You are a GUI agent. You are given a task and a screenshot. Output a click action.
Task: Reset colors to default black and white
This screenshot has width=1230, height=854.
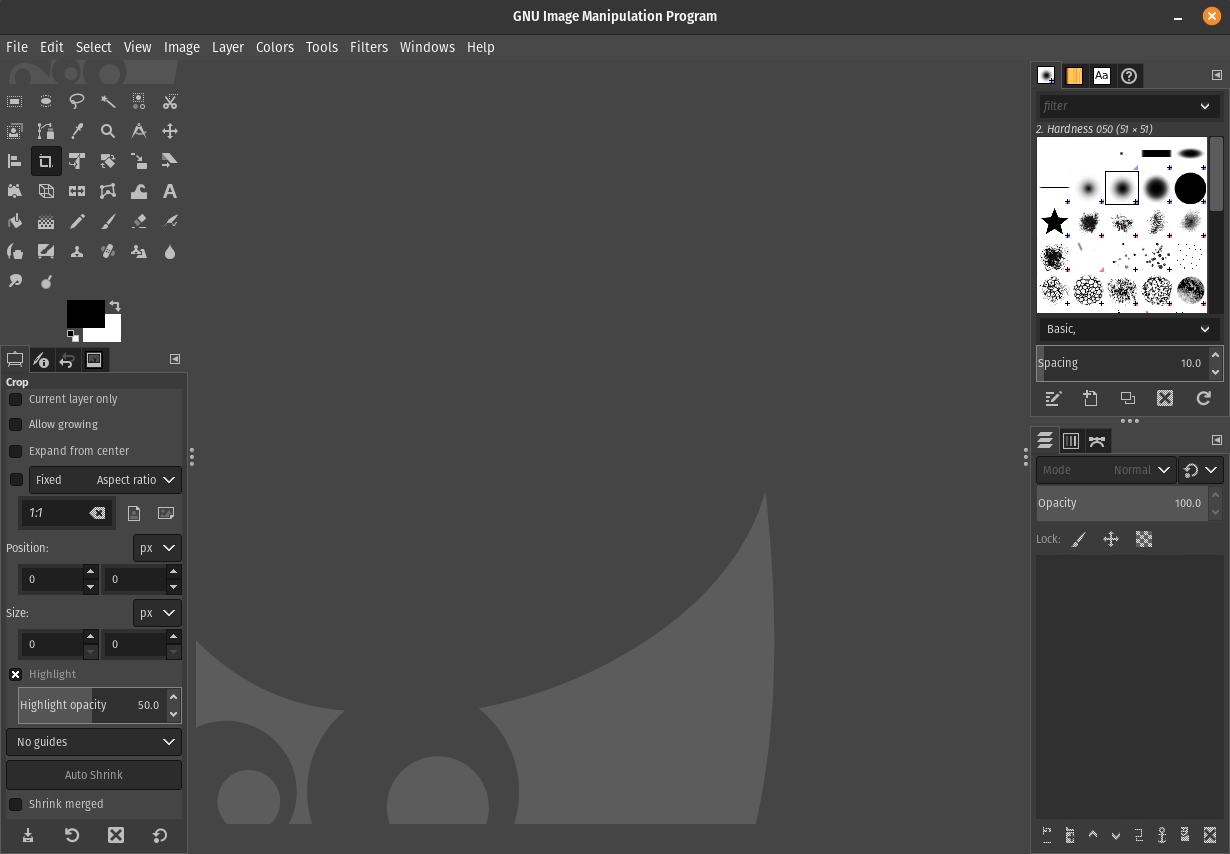(73, 335)
